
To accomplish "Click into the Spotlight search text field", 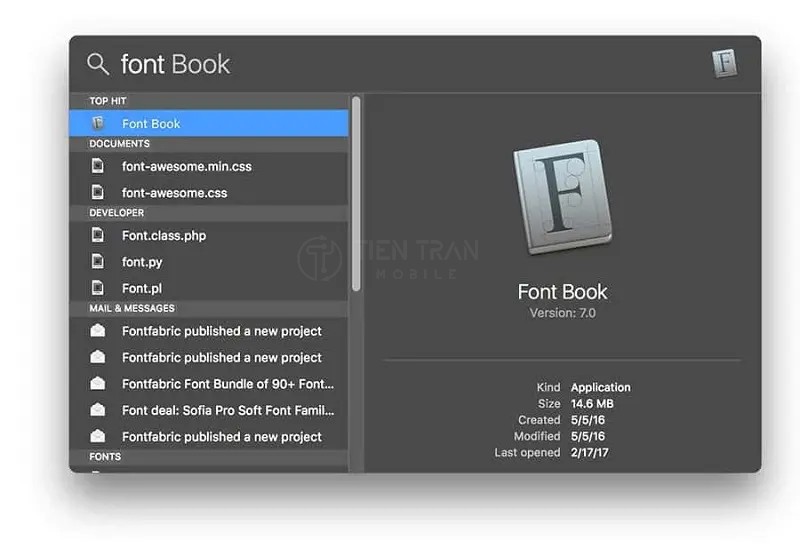I will pos(400,65).
